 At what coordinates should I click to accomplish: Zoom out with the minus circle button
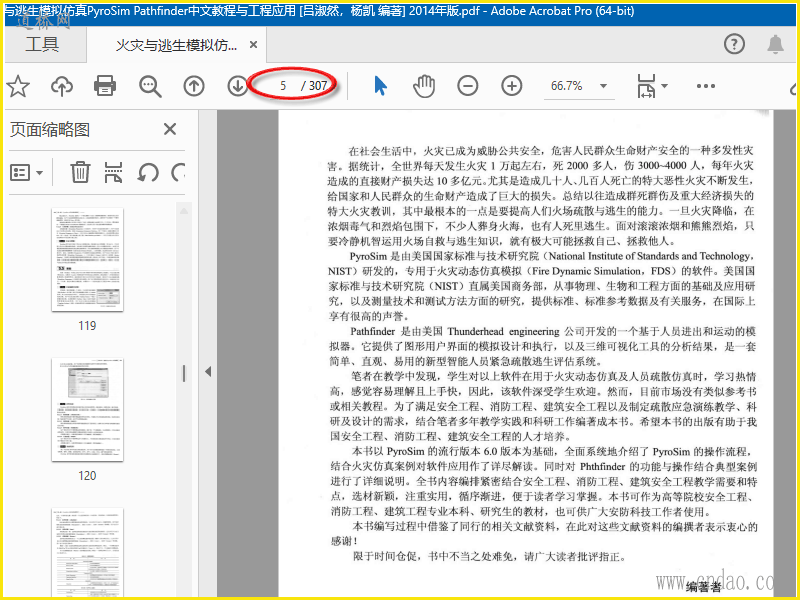(467, 86)
